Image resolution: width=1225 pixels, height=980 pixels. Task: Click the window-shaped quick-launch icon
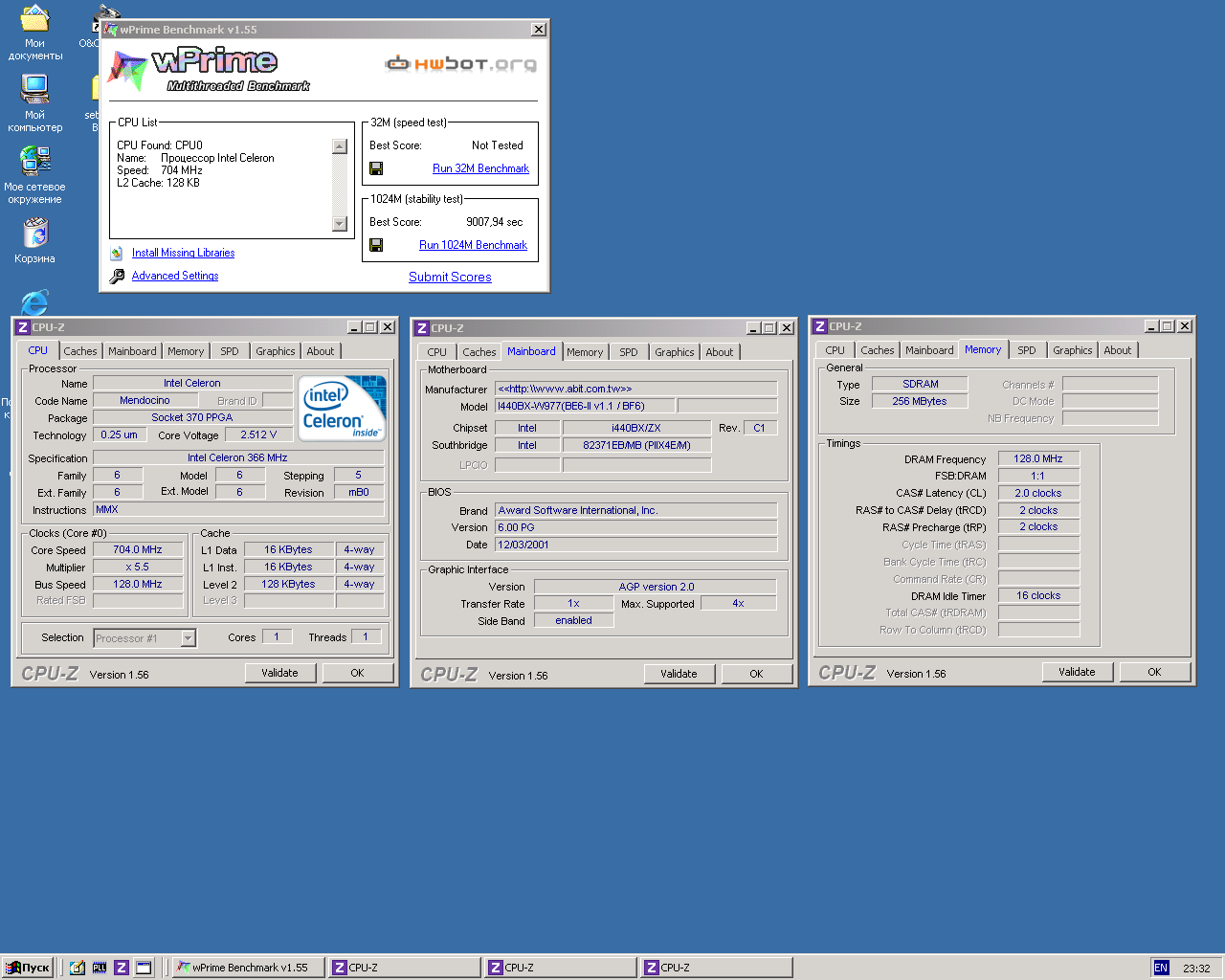(144, 968)
